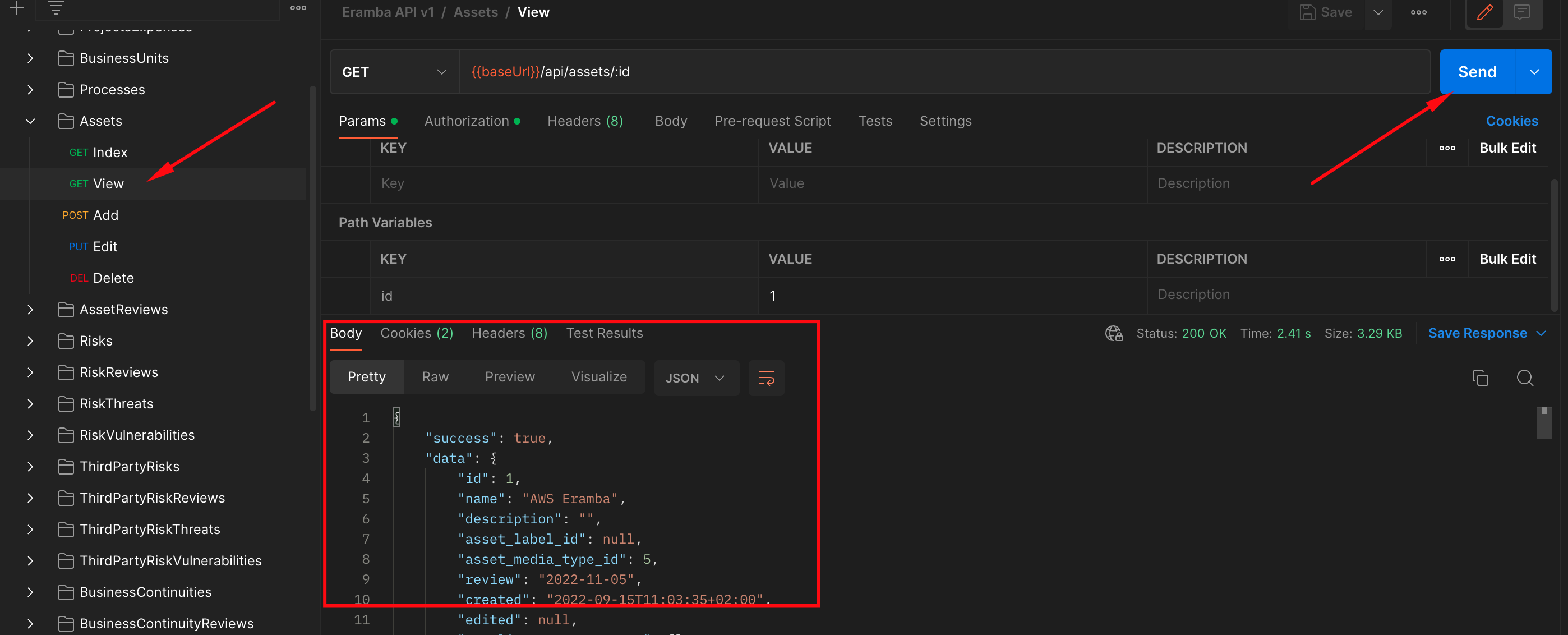Open the JSON format dropdown

[x=697, y=378]
